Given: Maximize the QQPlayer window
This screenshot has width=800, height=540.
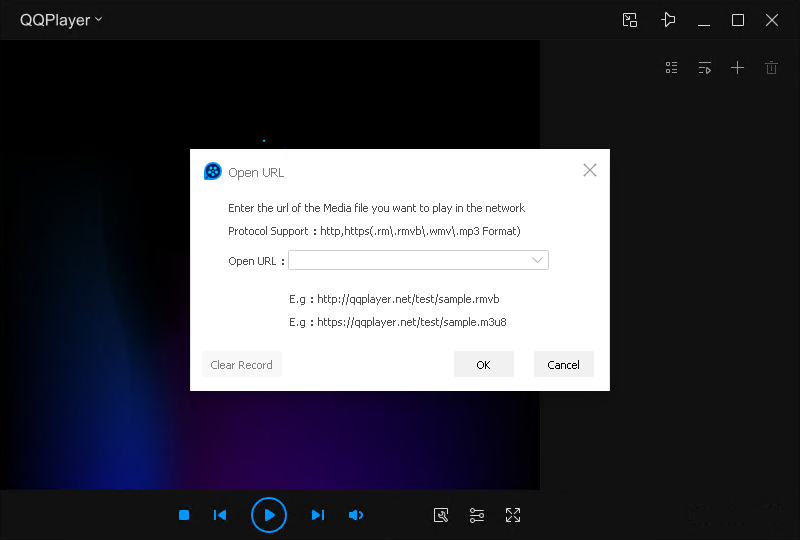Looking at the screenshot, I should [738, 20].
